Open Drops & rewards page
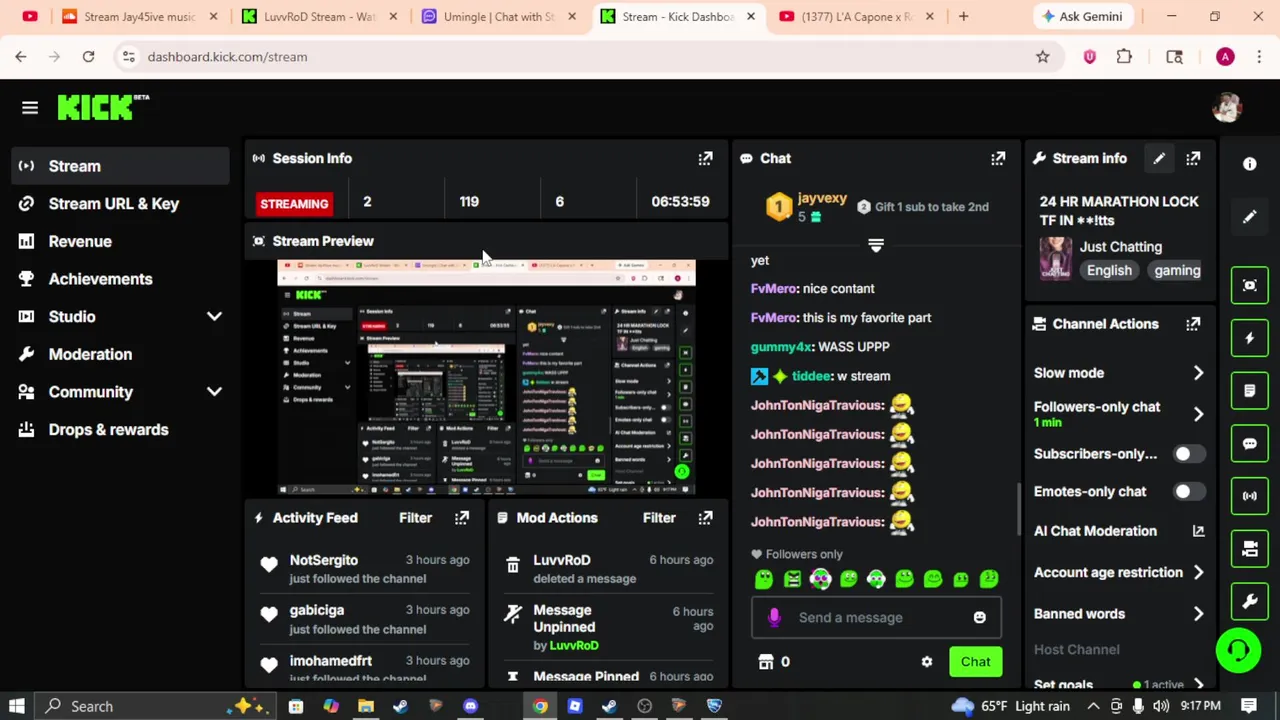Viewport: 1280px width, 720px height. click(120, 430)
